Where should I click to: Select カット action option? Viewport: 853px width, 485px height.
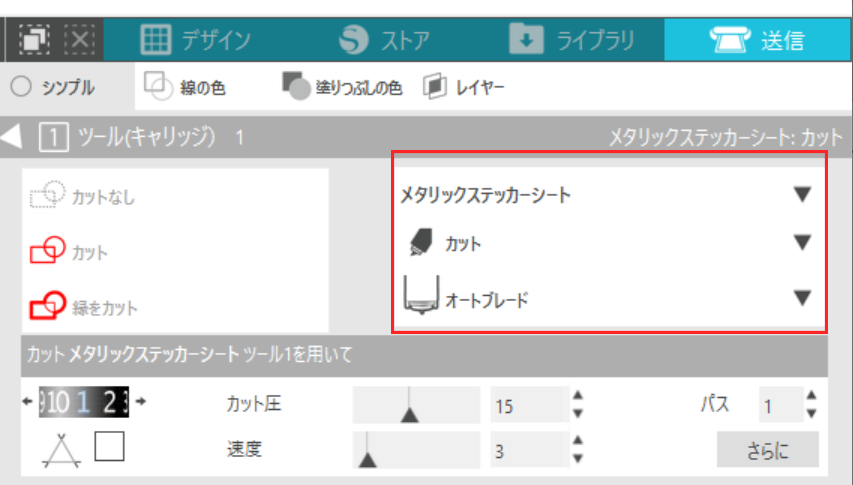pos(69,251)
